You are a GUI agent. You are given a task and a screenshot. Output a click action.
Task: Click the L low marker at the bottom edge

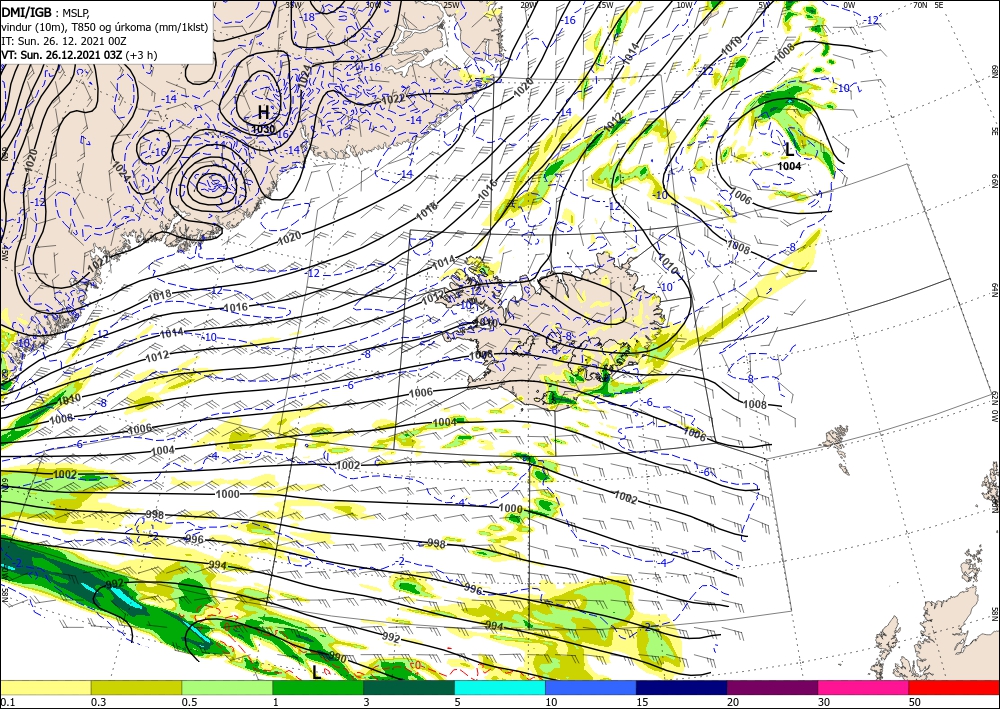[x=316, y=671]
